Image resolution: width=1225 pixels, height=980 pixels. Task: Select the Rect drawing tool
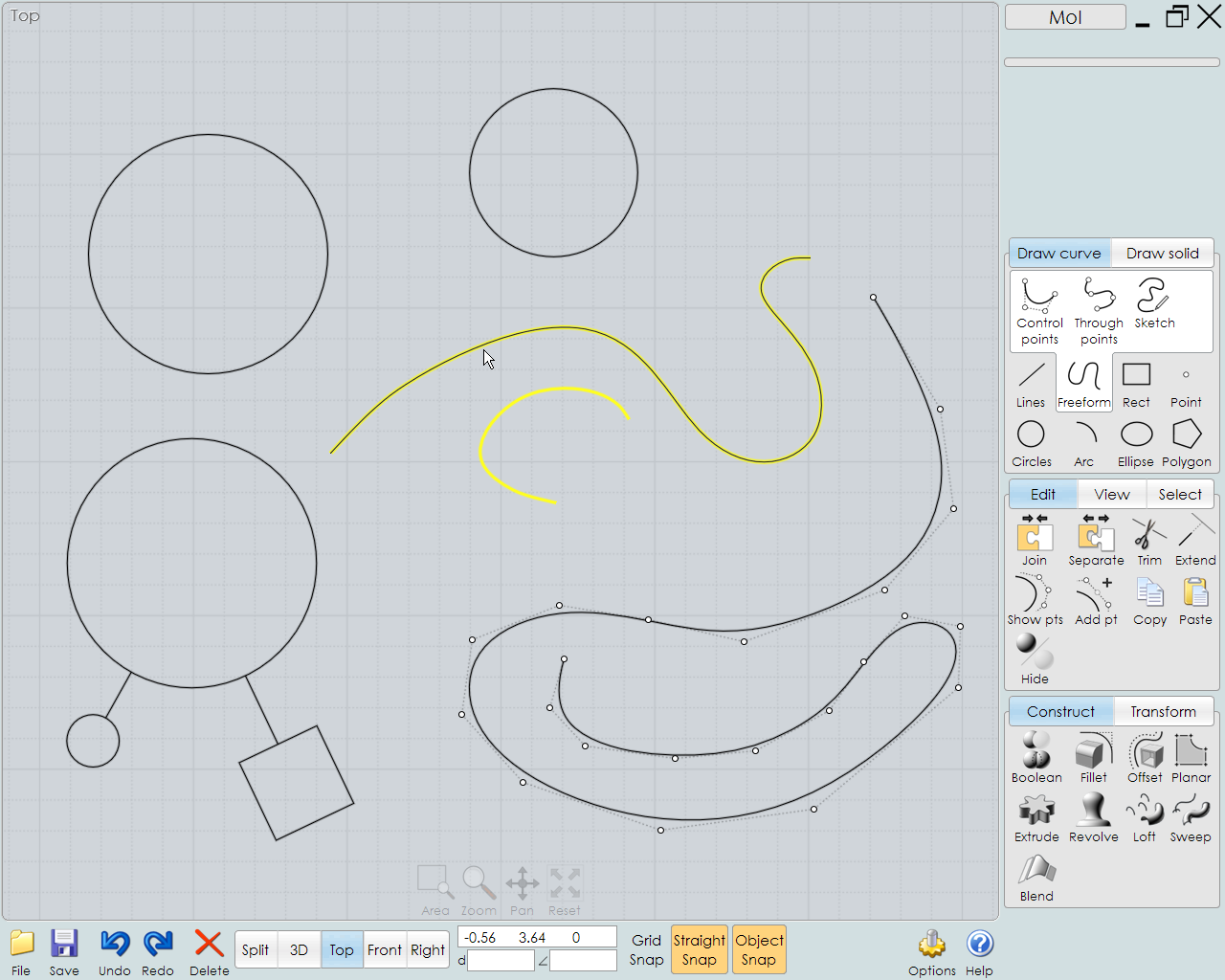click(1135, 383)
